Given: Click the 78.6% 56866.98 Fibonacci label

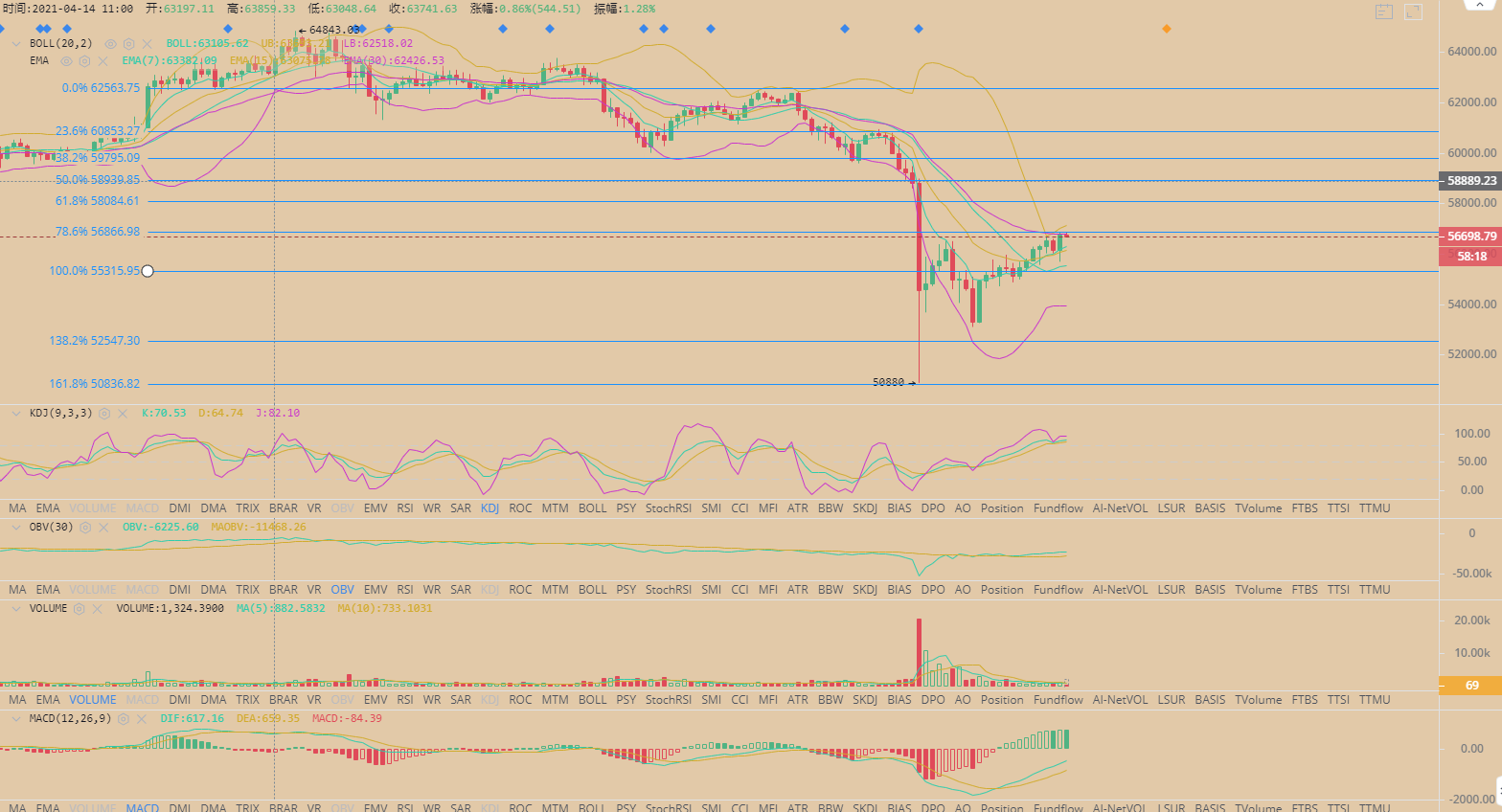Looking at the screenshot, I should tap(98, 232).
